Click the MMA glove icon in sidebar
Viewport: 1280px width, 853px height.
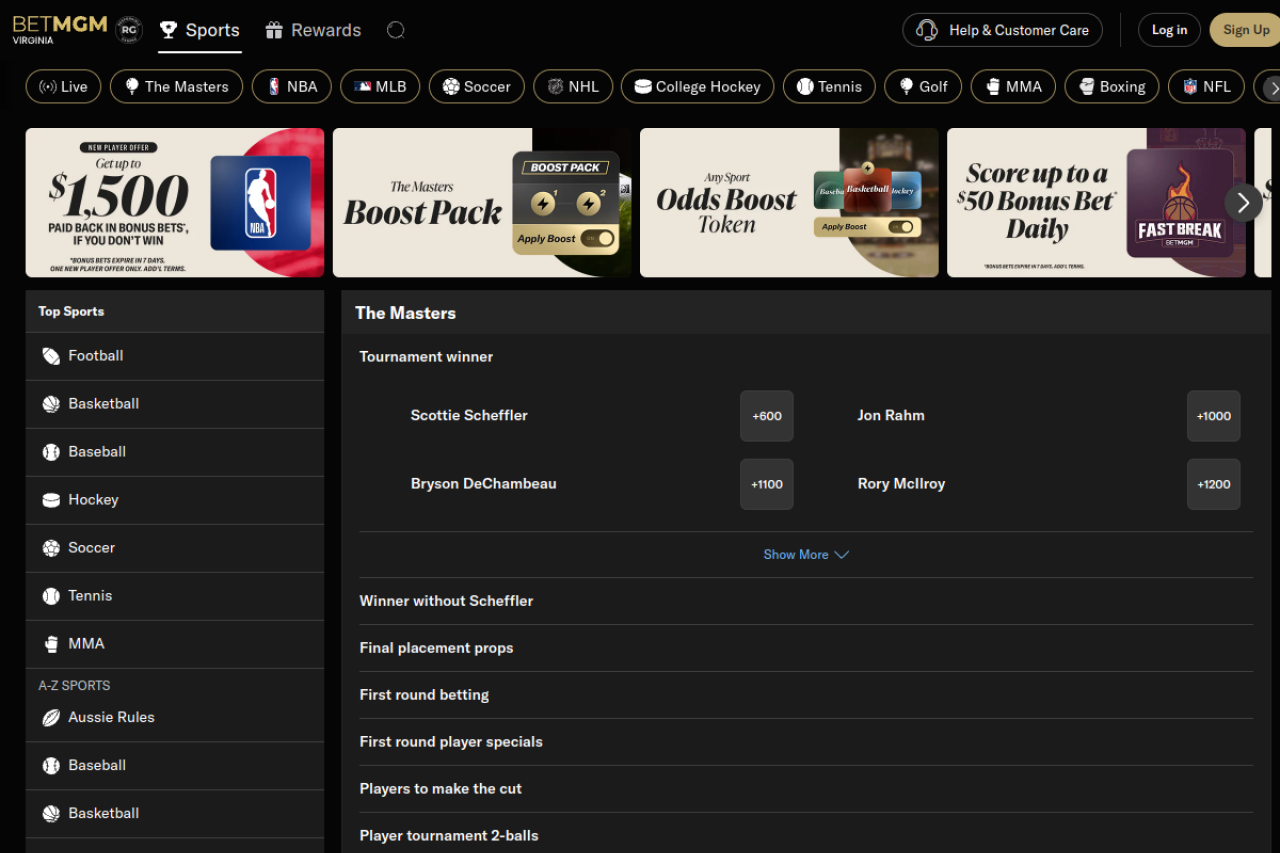(x=51, y=644)
